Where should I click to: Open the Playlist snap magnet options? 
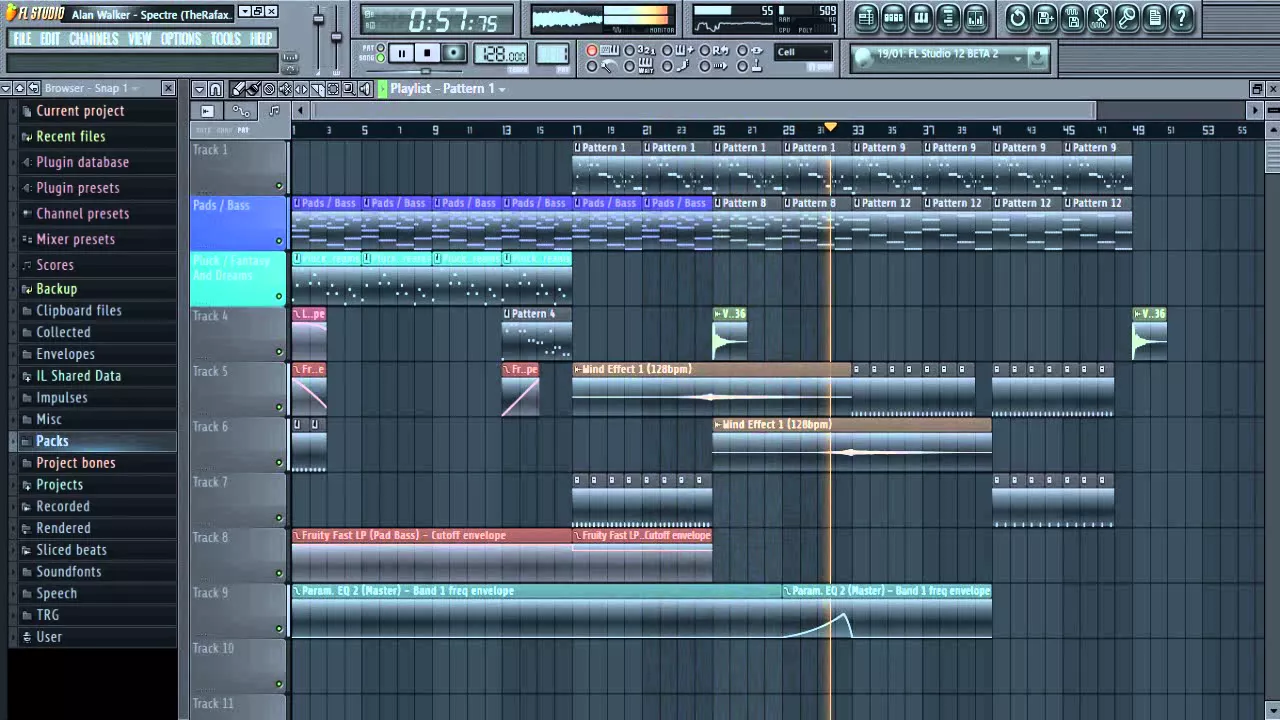215,89
